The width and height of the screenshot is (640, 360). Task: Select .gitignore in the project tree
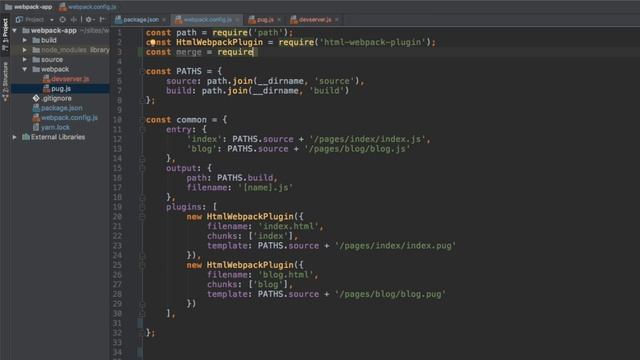pos(56,98)
